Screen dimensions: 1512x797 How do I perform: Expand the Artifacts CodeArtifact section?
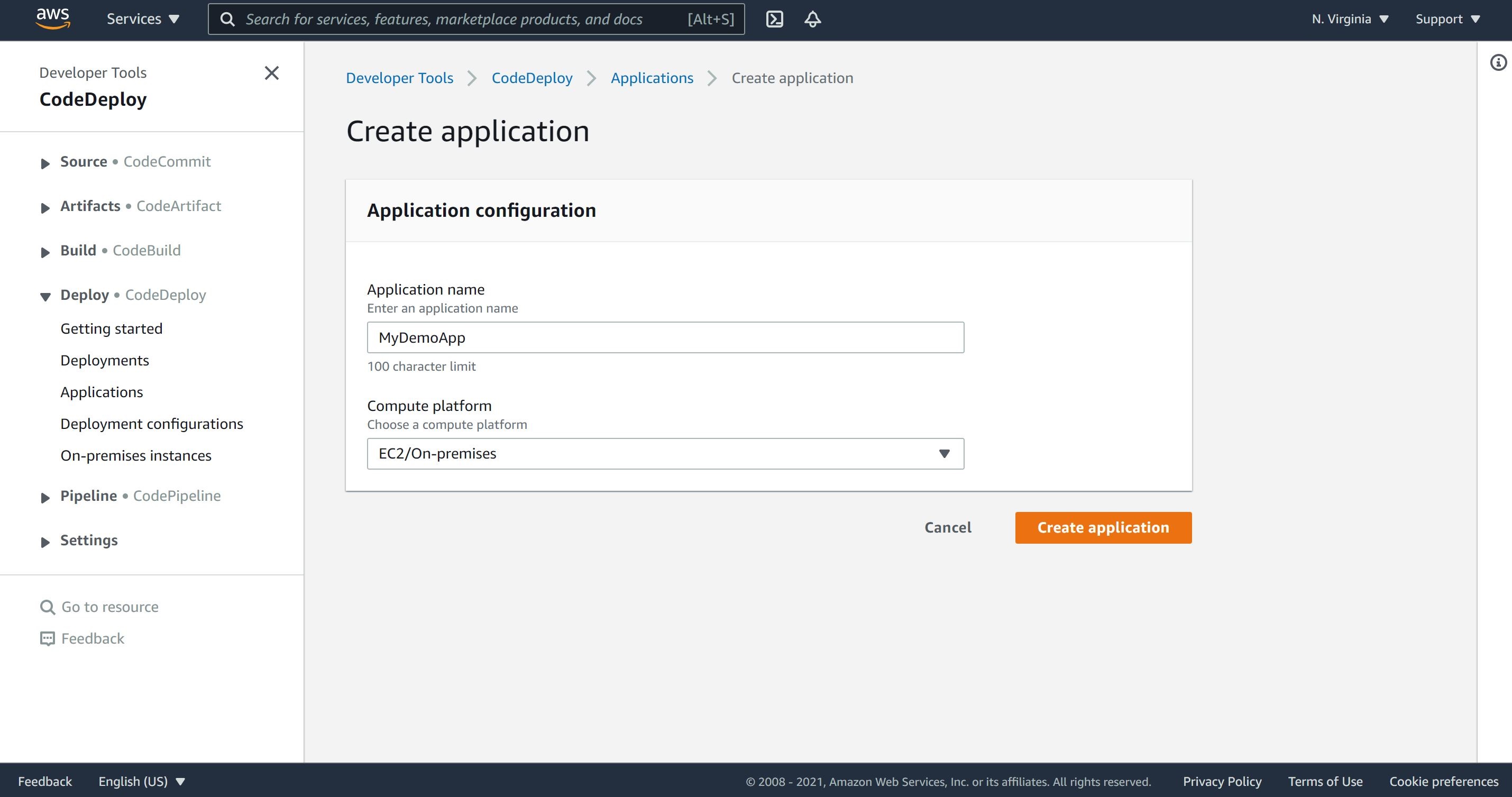point(45,208)
